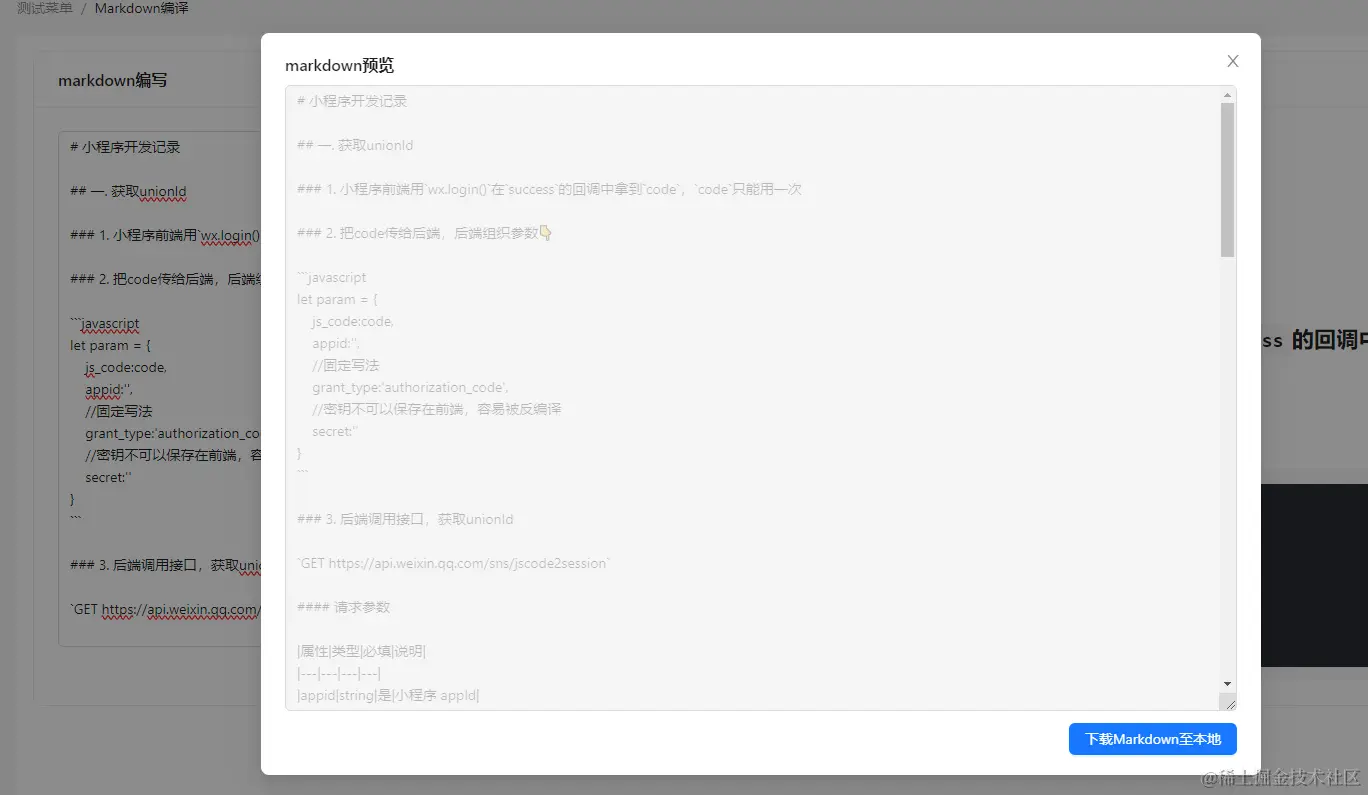Click the GET api.weixin.qq.com line in preview

(454, 563)
